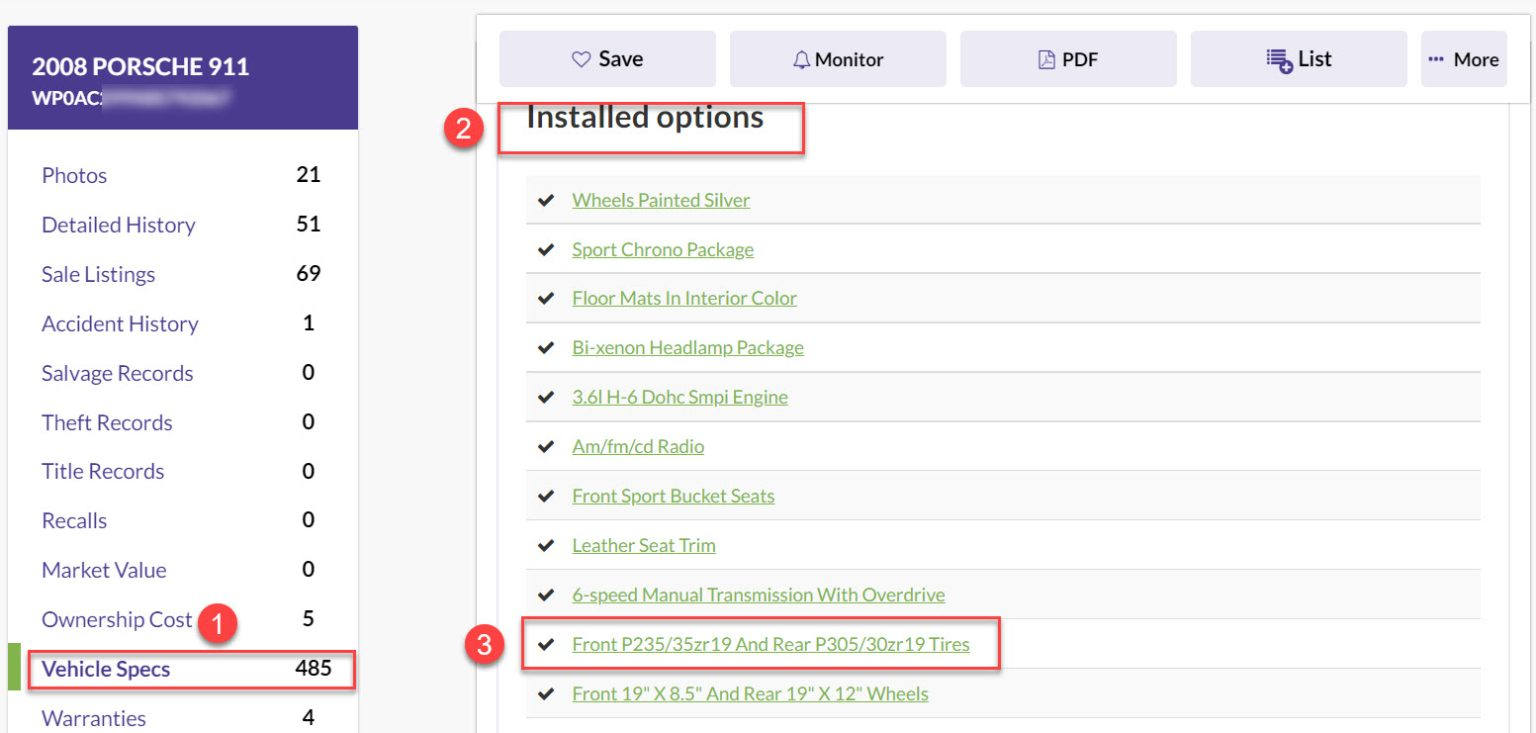Screen dimensions: 1536x733
Task: Click the heart icon on Save
Action: (581, 60)
